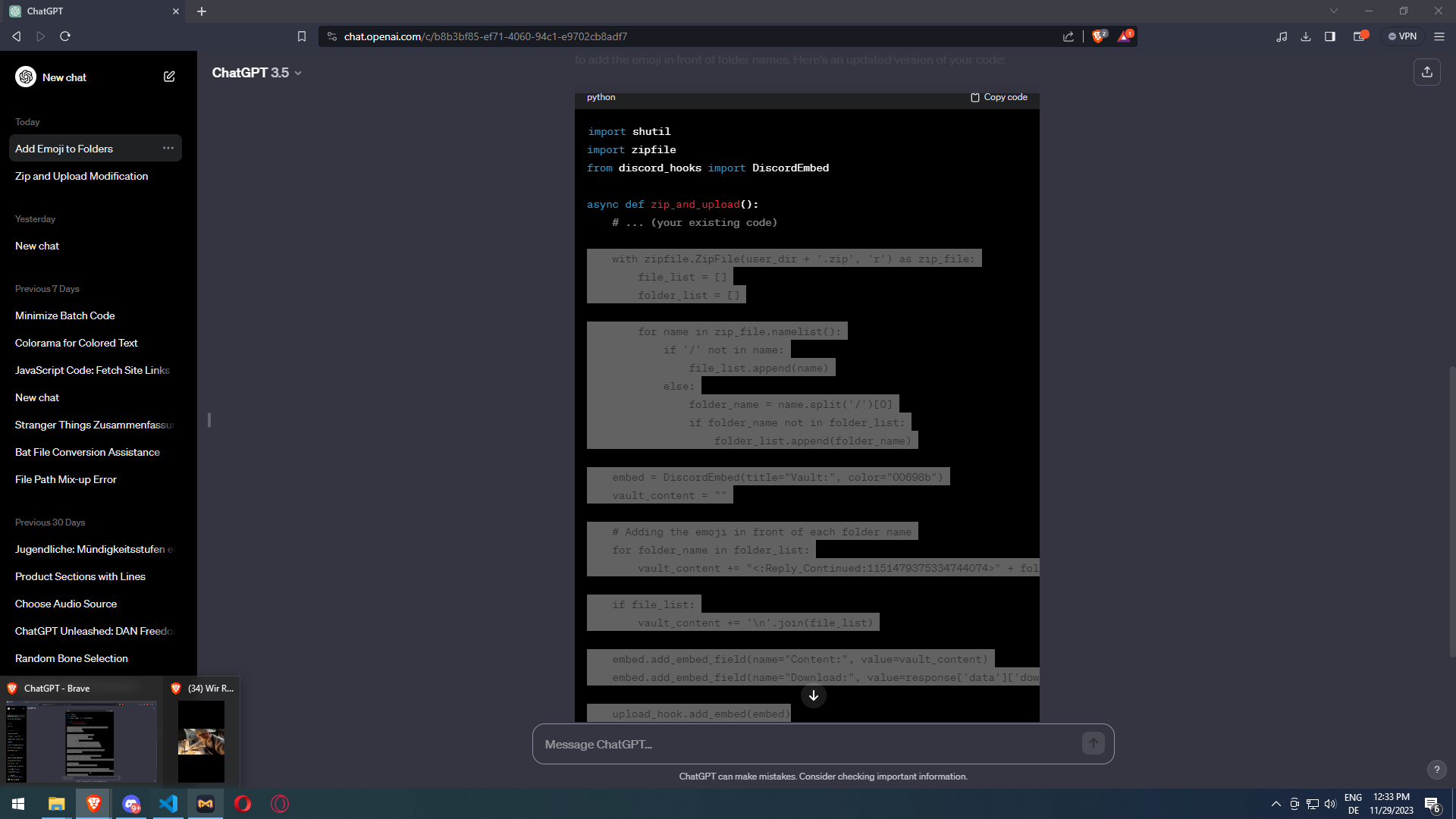Click scroll-to-bottom arrow button

pos(813,695)
